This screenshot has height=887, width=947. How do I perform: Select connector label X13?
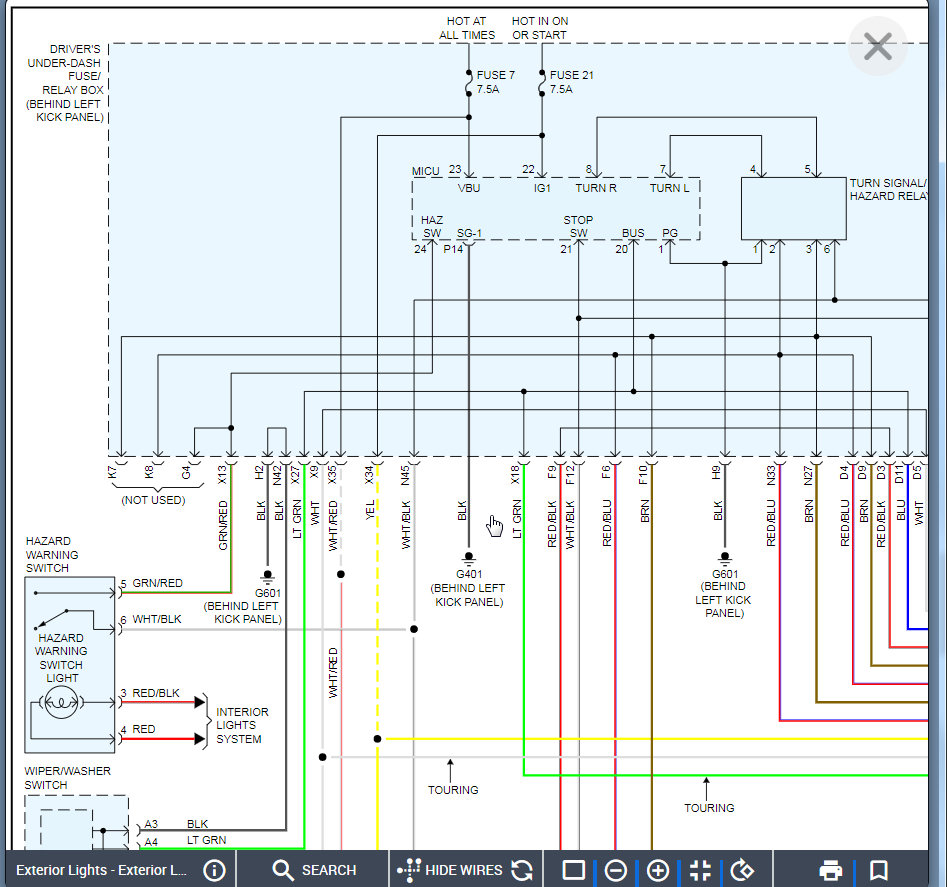tap(222, 475)
